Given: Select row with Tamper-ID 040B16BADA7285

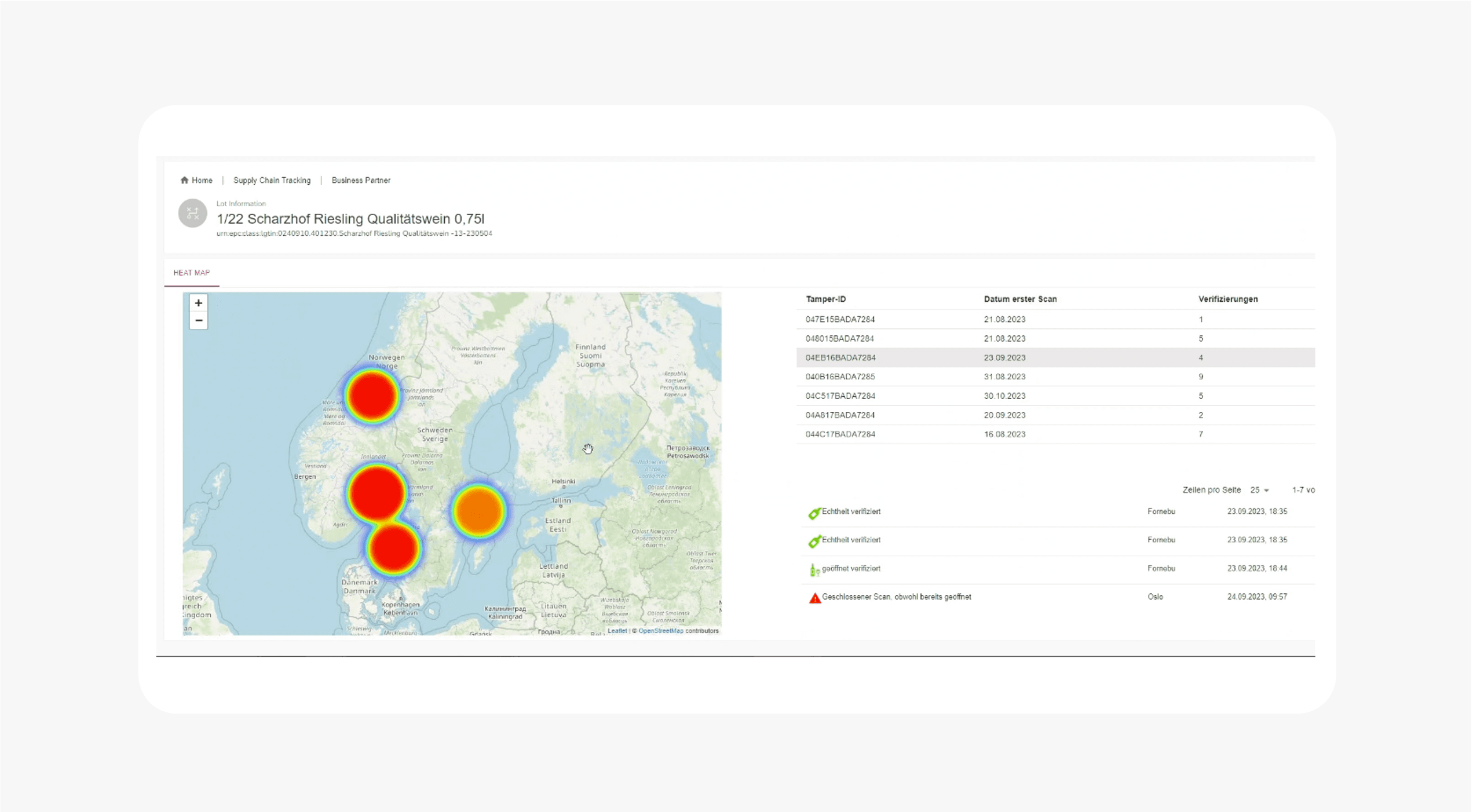Looking at the screenshot, I should pyautogui.click(x=840, y=376).
